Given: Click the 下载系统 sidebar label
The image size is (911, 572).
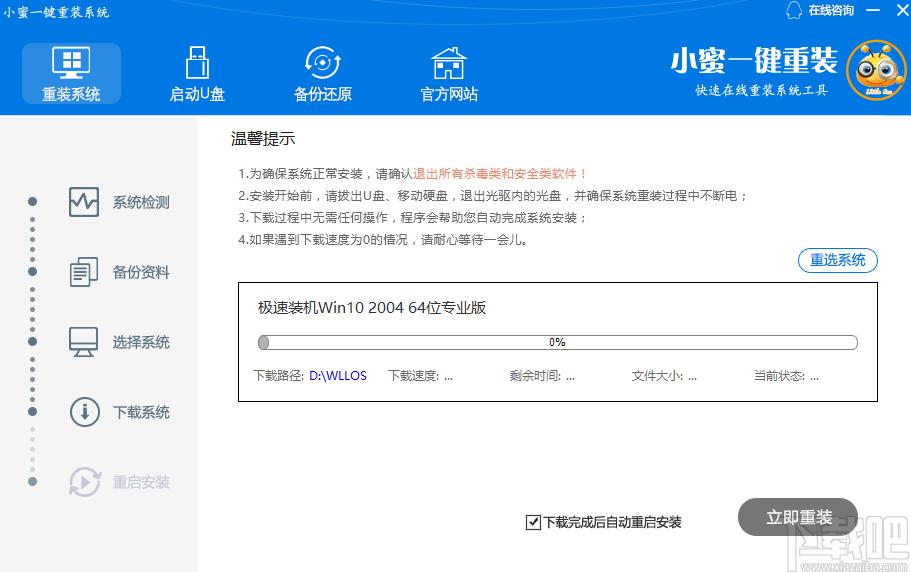Looking at the screenshot, I should tap(141, 412).
